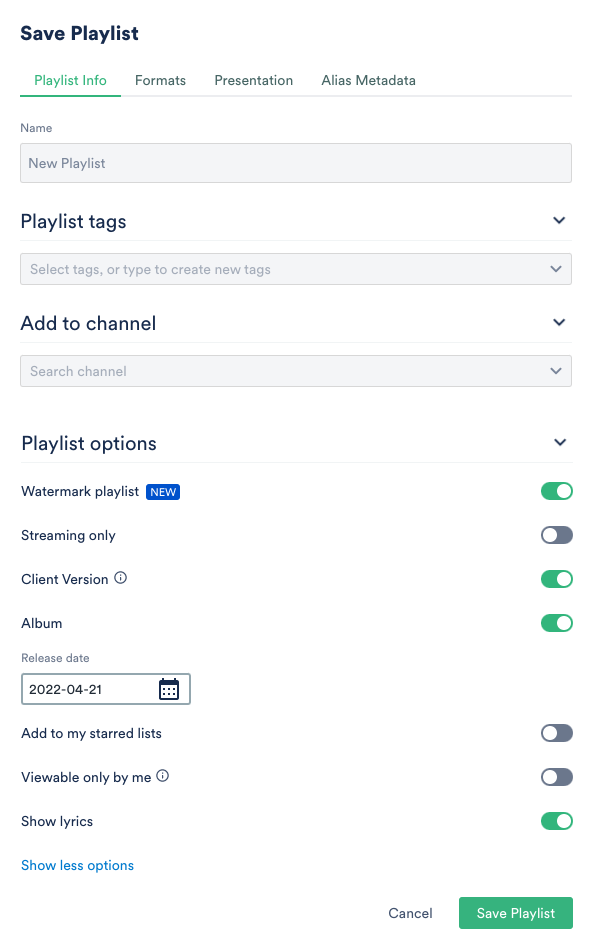Click Show less options
The height and width of the screenshot is (949, 594).
click(77, 865)
